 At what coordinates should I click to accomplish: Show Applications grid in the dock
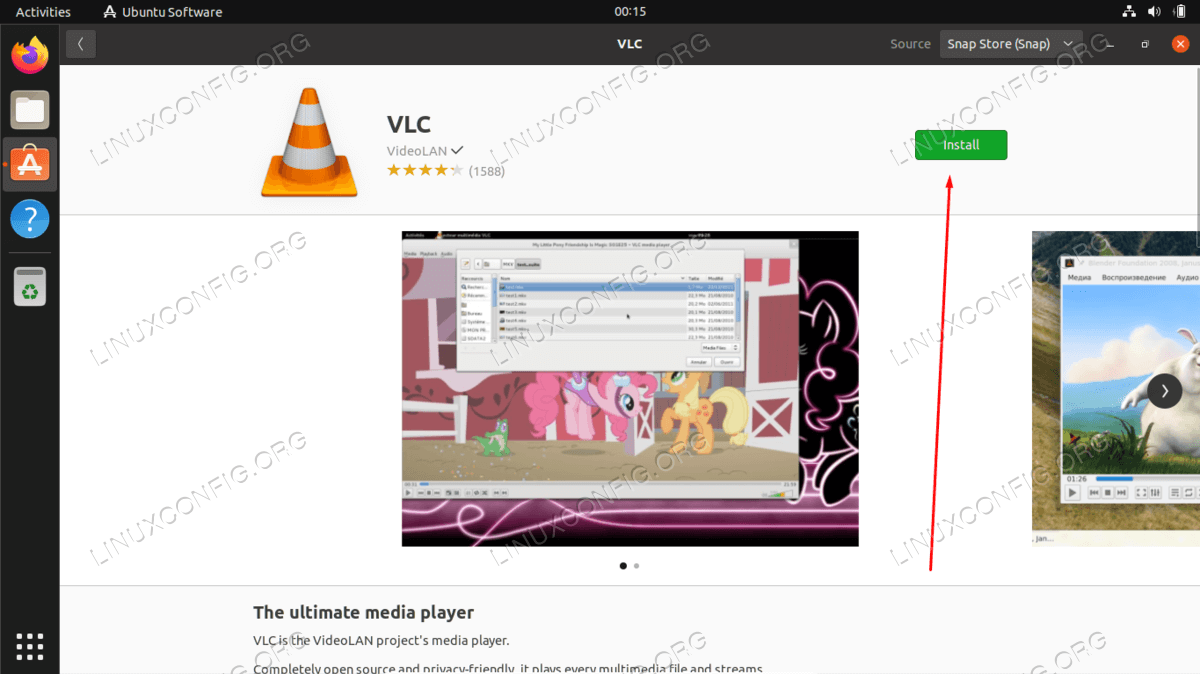pyautogui.click(x=30, y=645)
